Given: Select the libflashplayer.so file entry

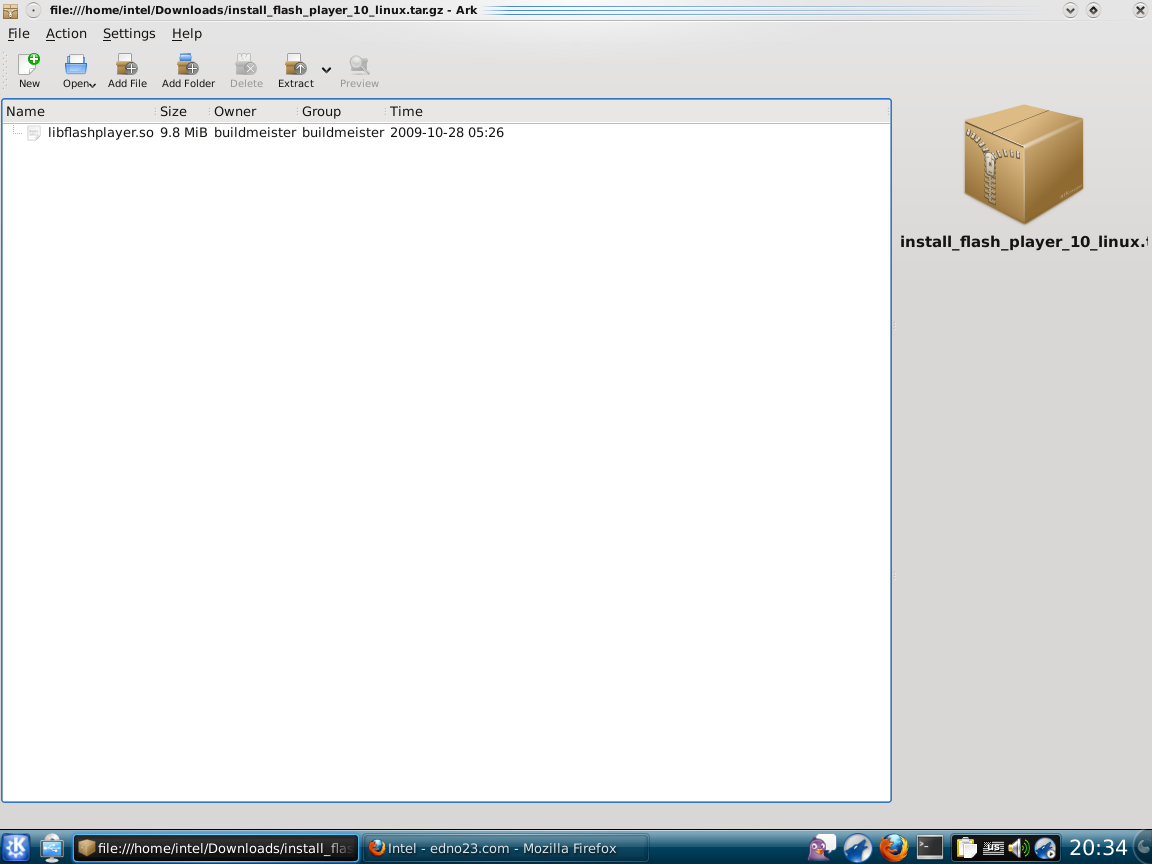Looking at the screenshot, I should click(101, 133).
